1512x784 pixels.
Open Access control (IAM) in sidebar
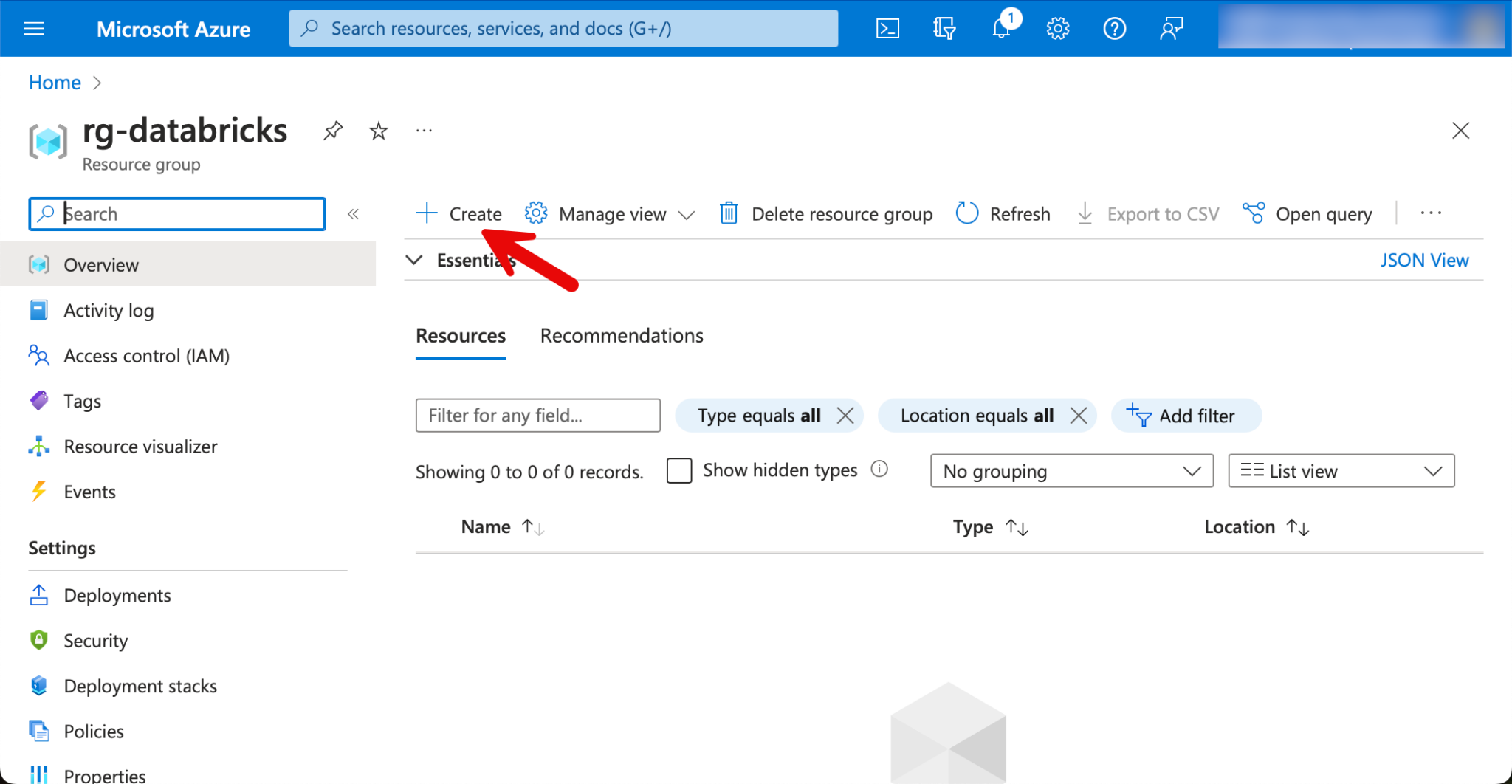point(146,356)
